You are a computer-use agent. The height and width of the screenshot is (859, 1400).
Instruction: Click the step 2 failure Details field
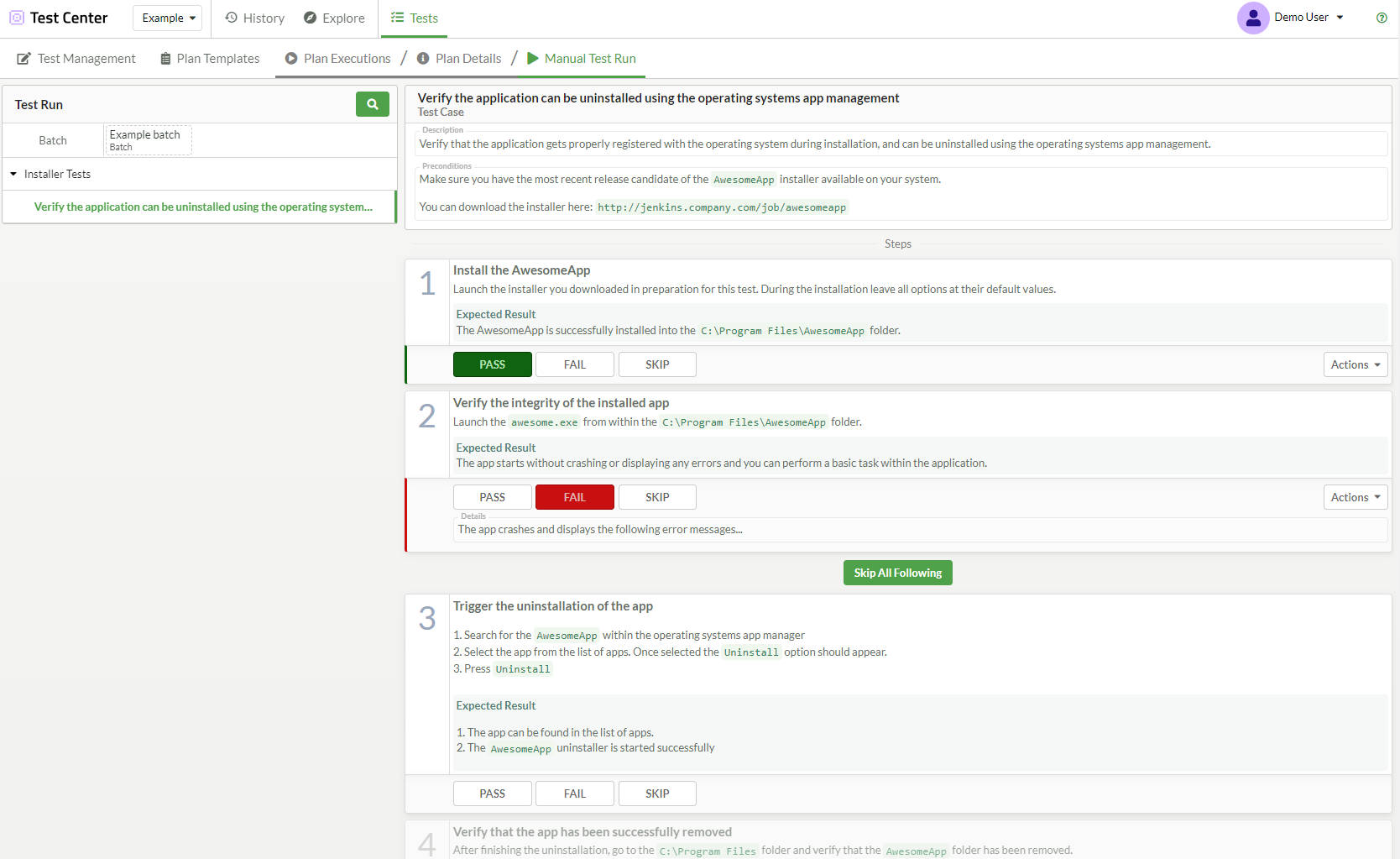click(x=919, y=530)
